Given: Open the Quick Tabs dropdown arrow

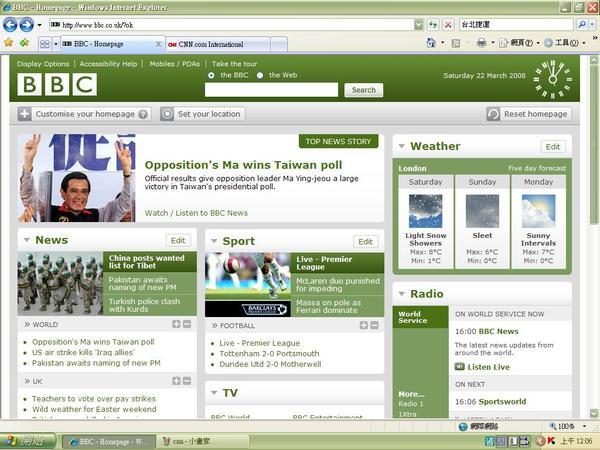Looking at the screenshot, I should (56, 44).
